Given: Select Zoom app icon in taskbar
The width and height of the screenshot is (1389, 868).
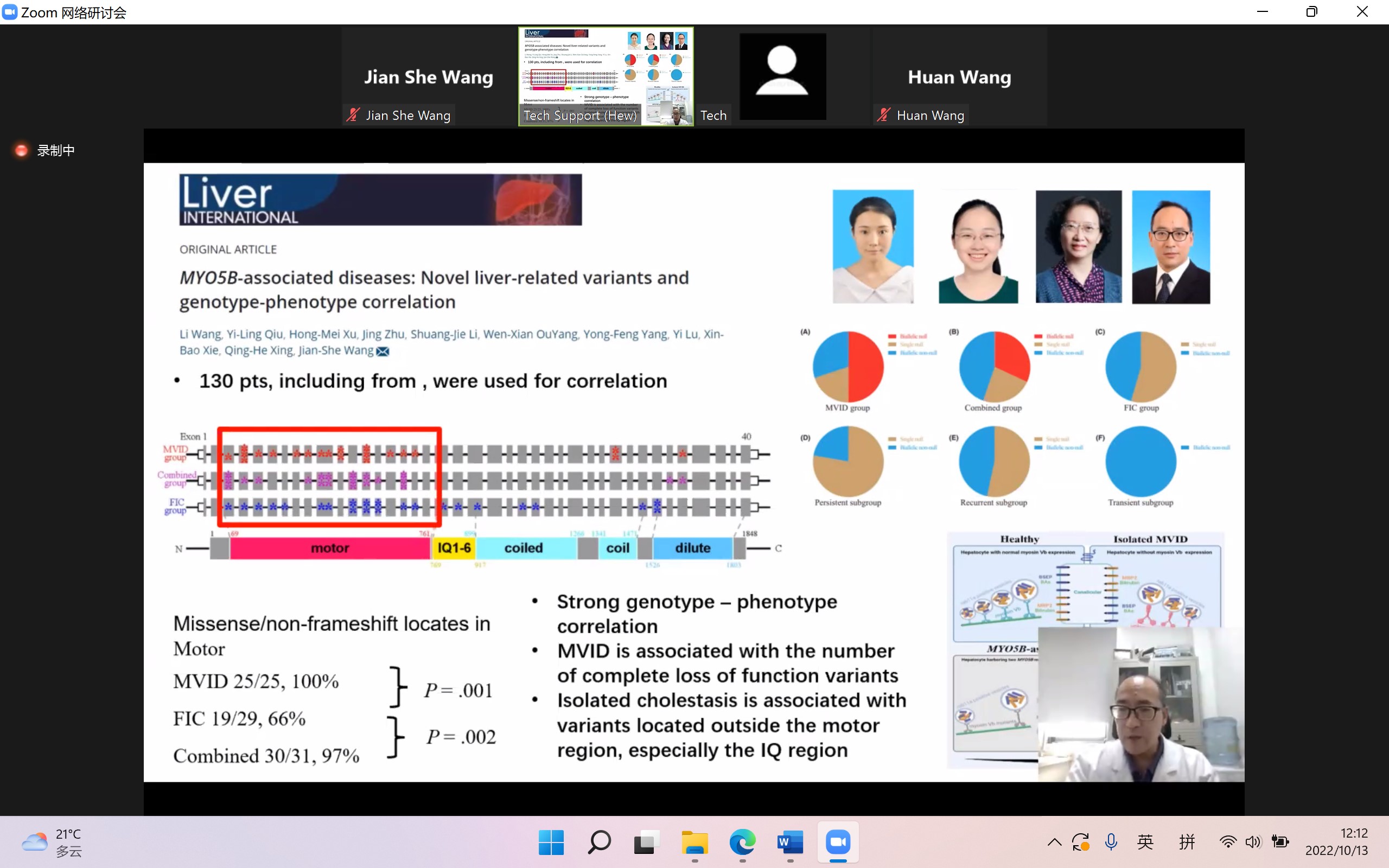Looking at the screenshot, I should [x=838, y=842].
